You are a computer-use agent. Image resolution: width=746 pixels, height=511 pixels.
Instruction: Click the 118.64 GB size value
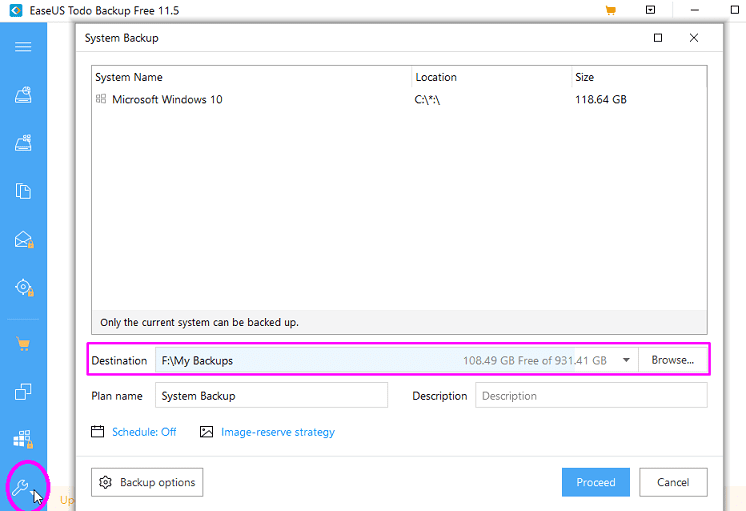pyautogui.click(x=600, y=99)
